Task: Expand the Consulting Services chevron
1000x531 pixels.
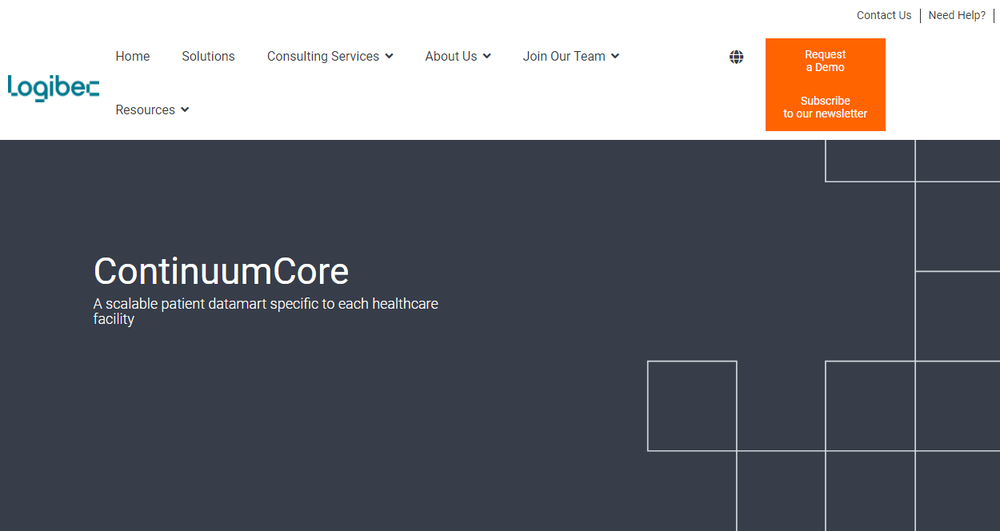Action: pyautogui.click(x=389, y=56)
